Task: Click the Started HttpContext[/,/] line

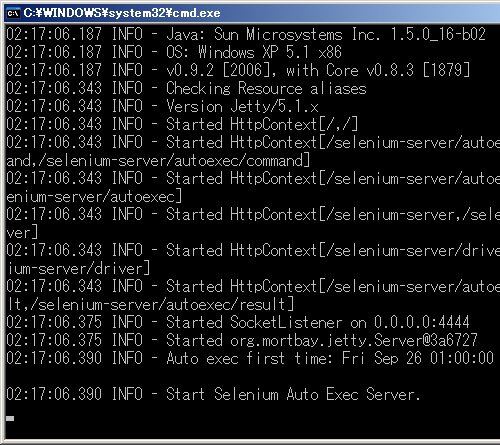Action: 182,124
